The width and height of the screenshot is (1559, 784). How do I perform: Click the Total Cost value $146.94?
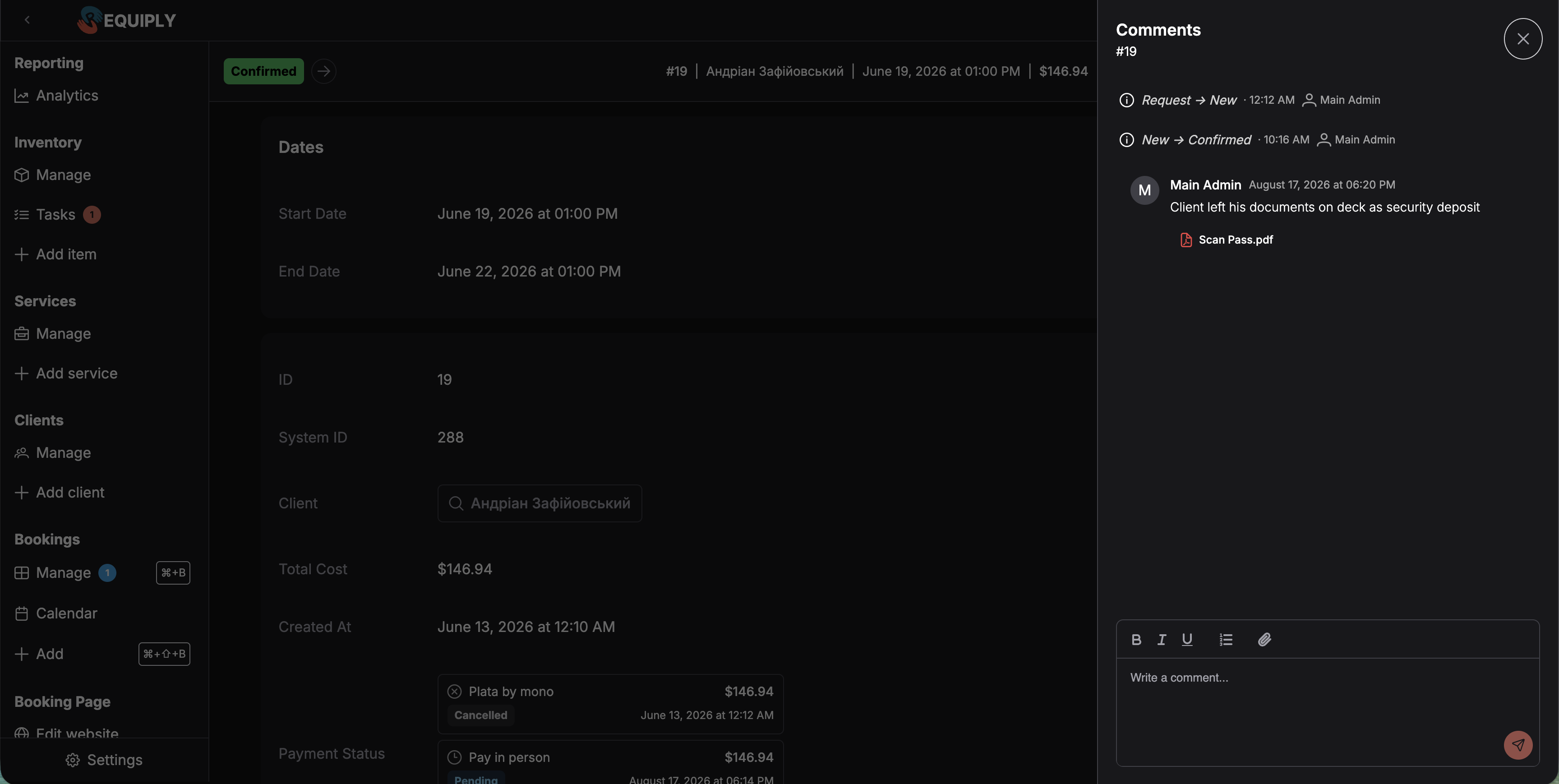click(x=465, y=569)
